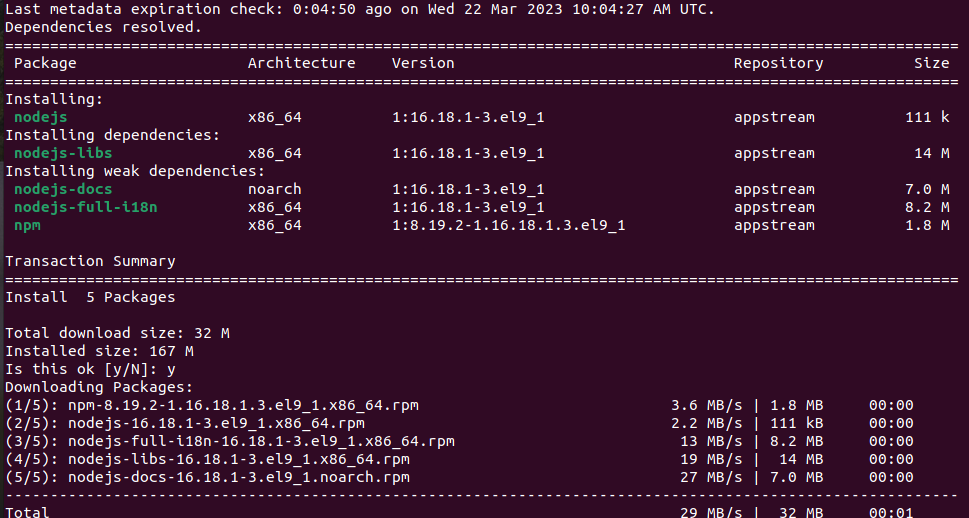The width and height of the screenshot is (969, 518).
Task: Click the Repository column header
Action: (779, 63)
